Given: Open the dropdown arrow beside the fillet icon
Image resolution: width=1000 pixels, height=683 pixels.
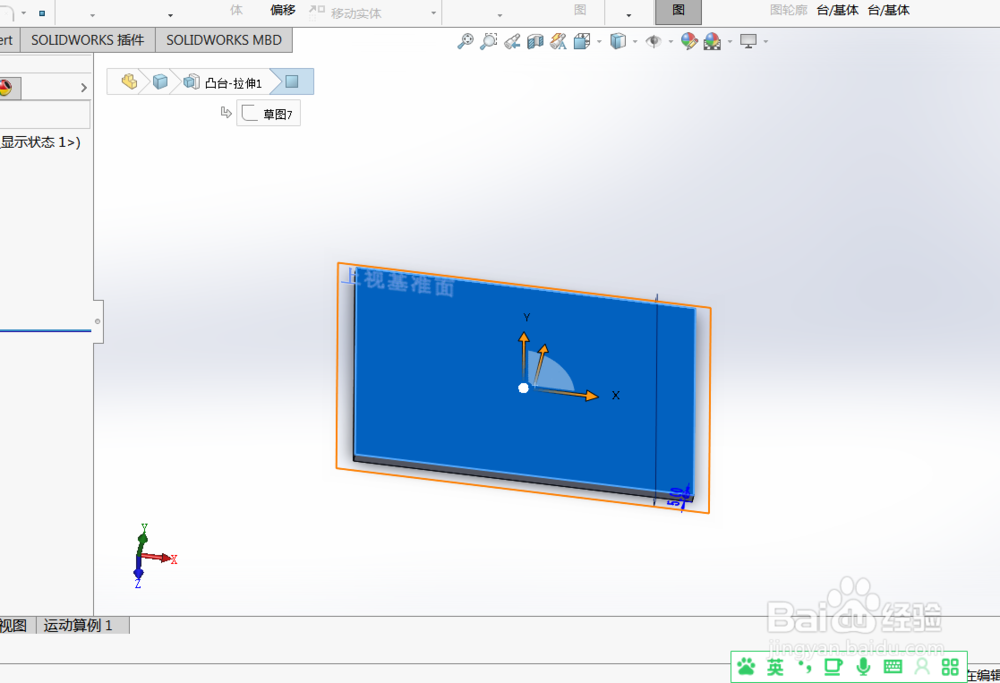Looking at the screenshot, I should pos(24,13).
